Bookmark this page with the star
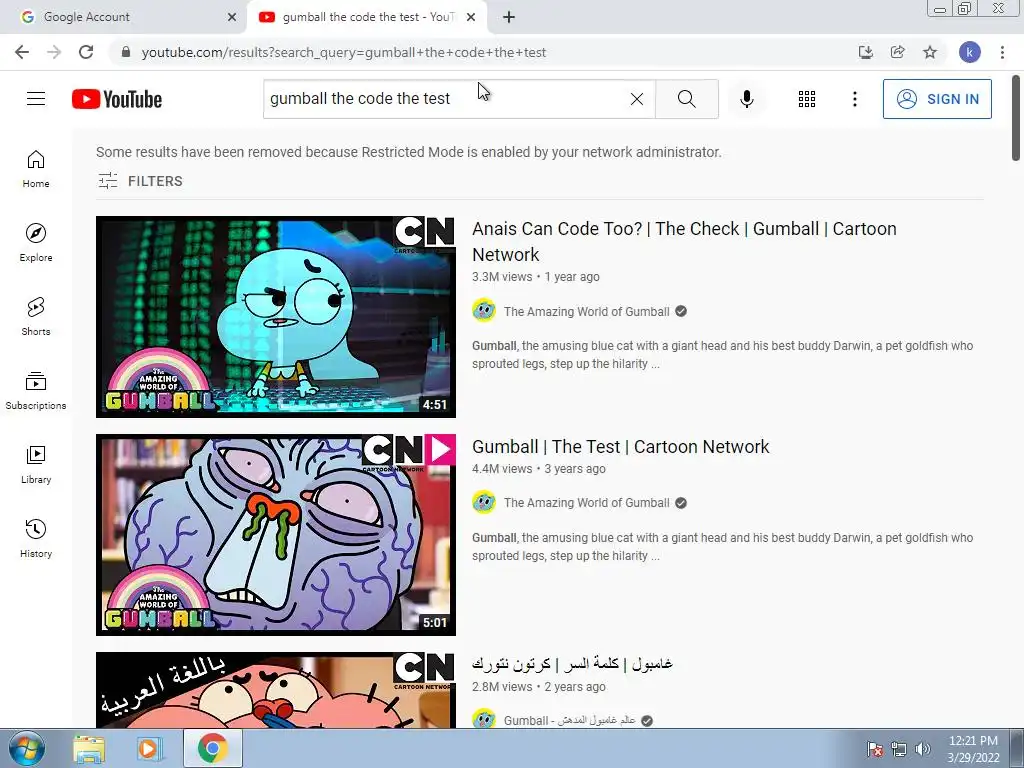1024x768 pixels. [x=930, y=52]
